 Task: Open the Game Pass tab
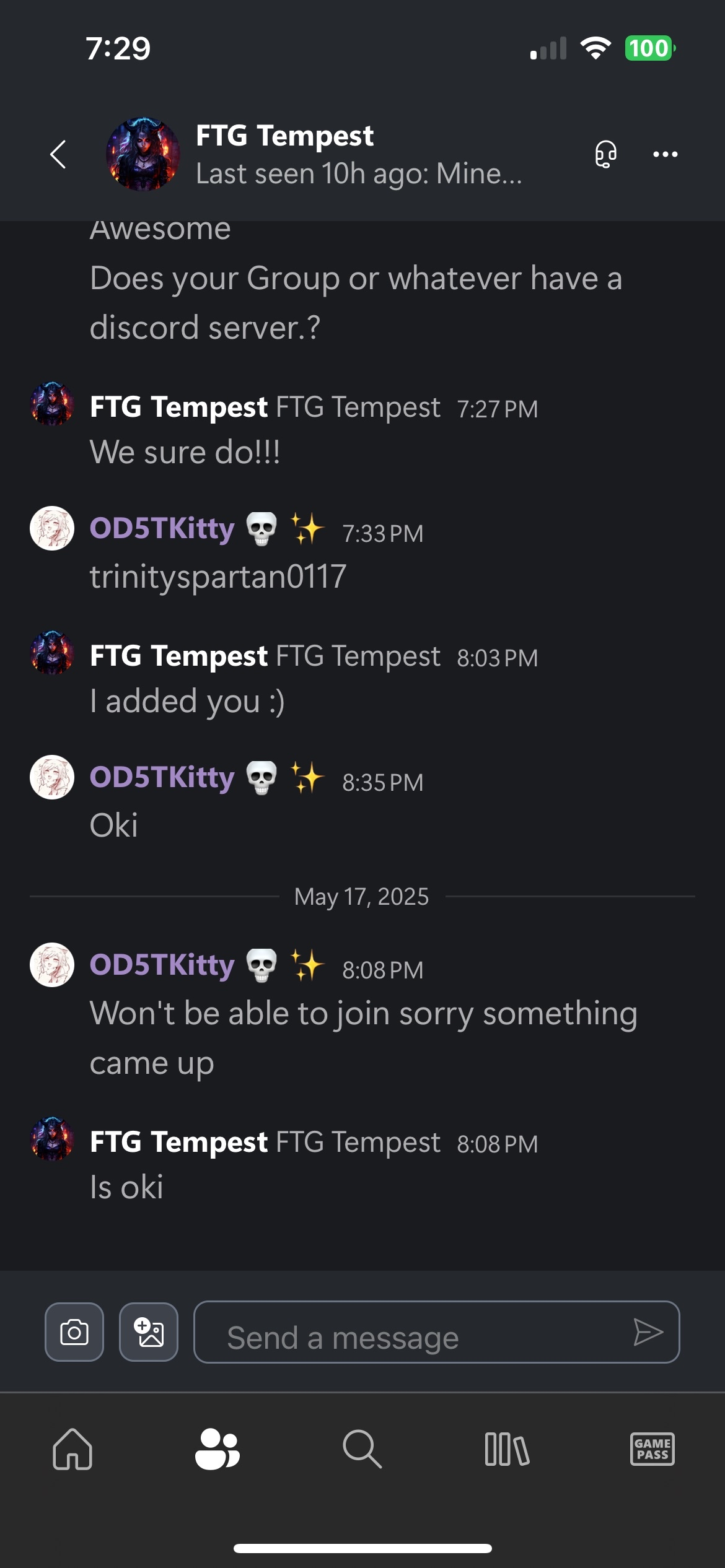[652, 1449]
